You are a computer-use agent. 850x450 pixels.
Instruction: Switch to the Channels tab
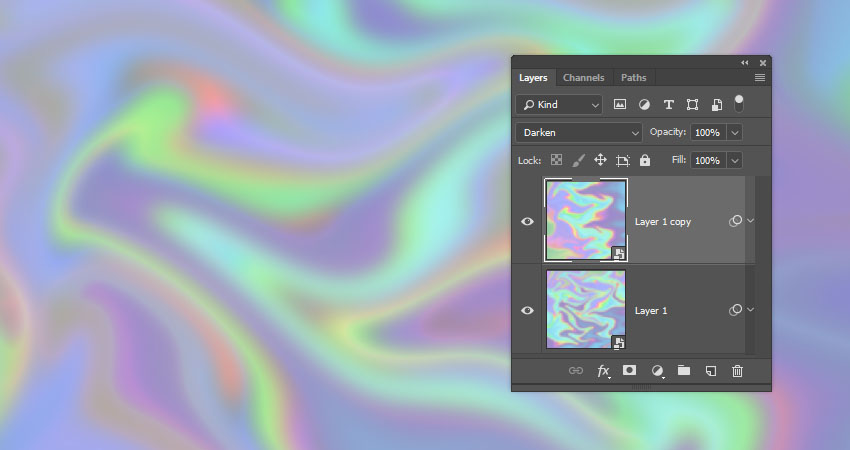pos(583,78)
